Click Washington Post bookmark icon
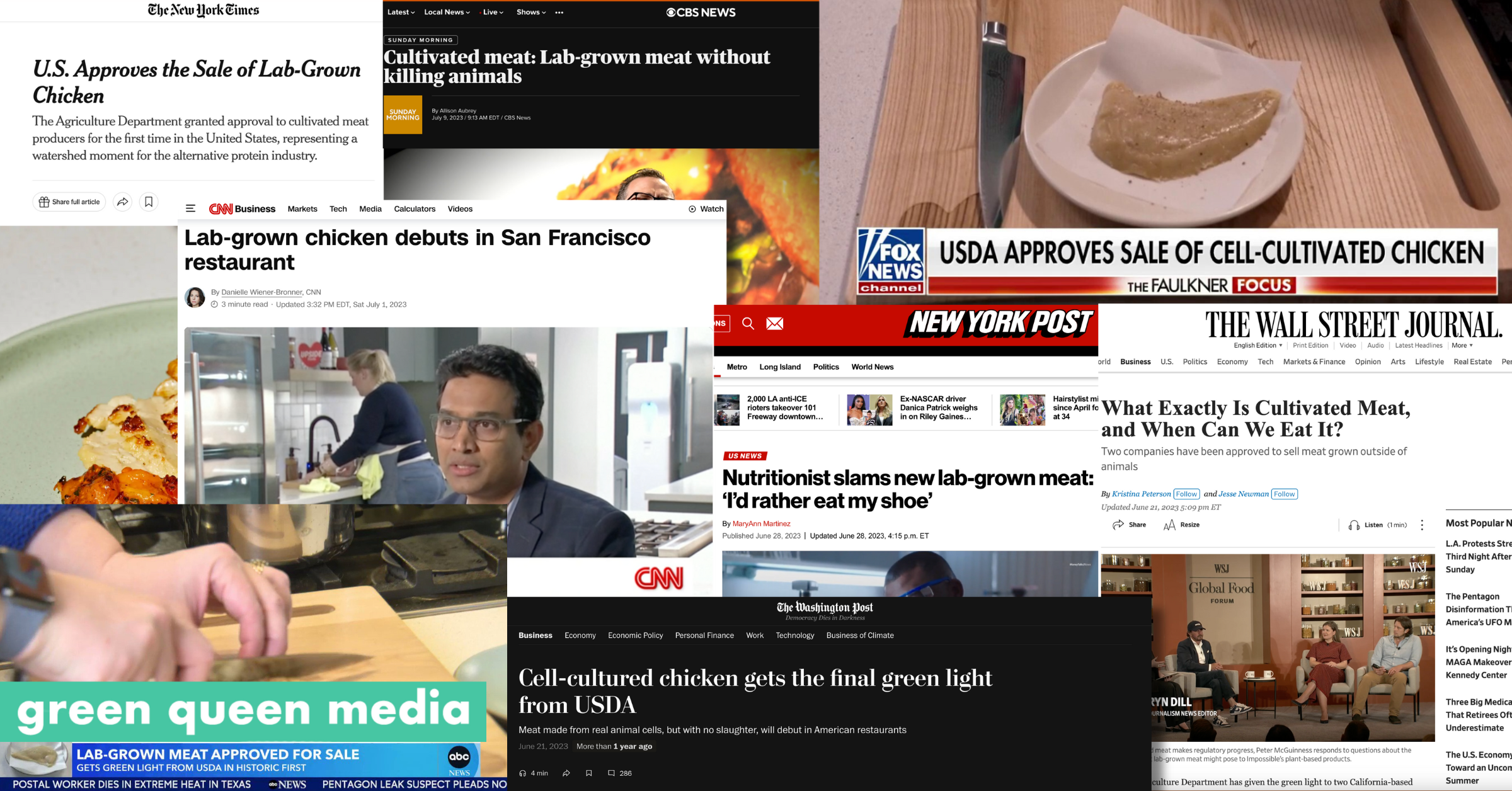This screenshot has height=791, width=1512. point(588,773)
